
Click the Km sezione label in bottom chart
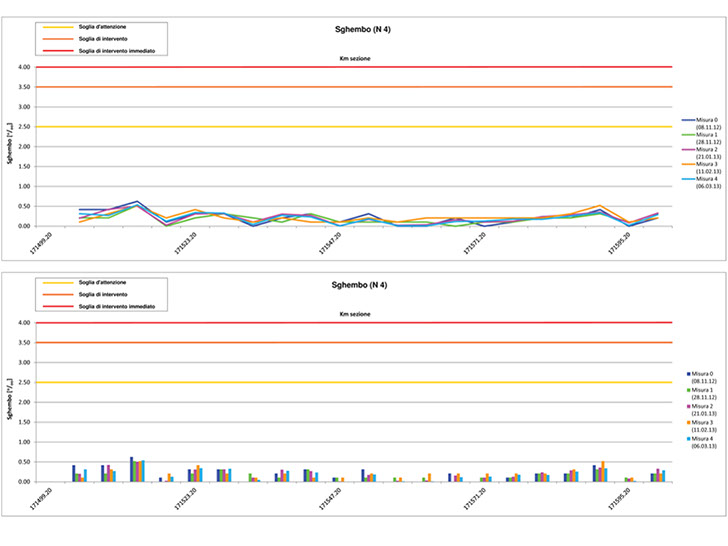pyautogui.click(x=354, y=315)
